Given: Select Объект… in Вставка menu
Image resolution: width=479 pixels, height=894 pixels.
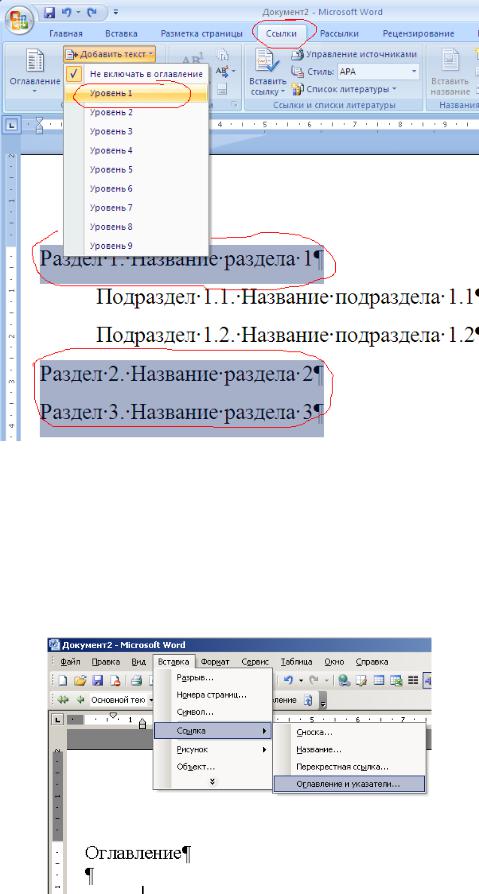Looking at the screenshot, I should [212, 766].
